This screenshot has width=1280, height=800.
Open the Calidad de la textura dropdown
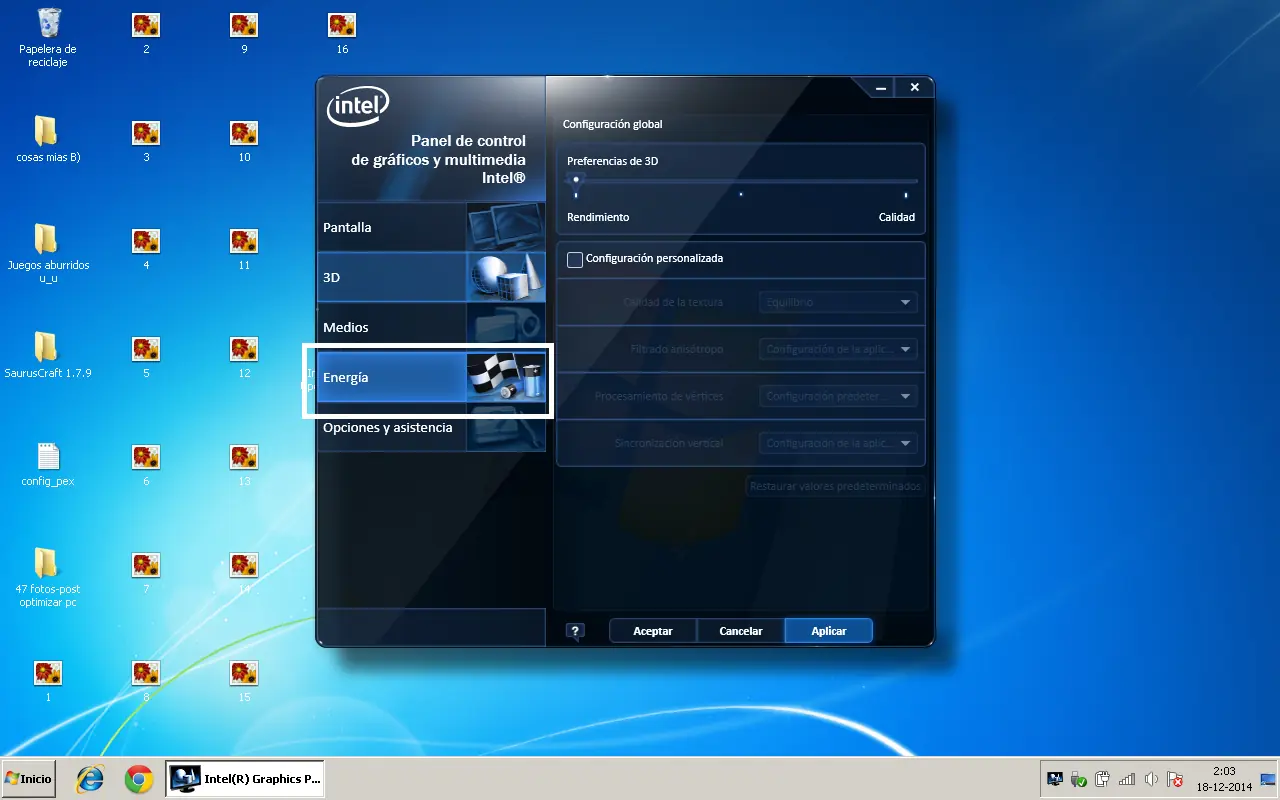pyautogui.click(x=838, y=302)
